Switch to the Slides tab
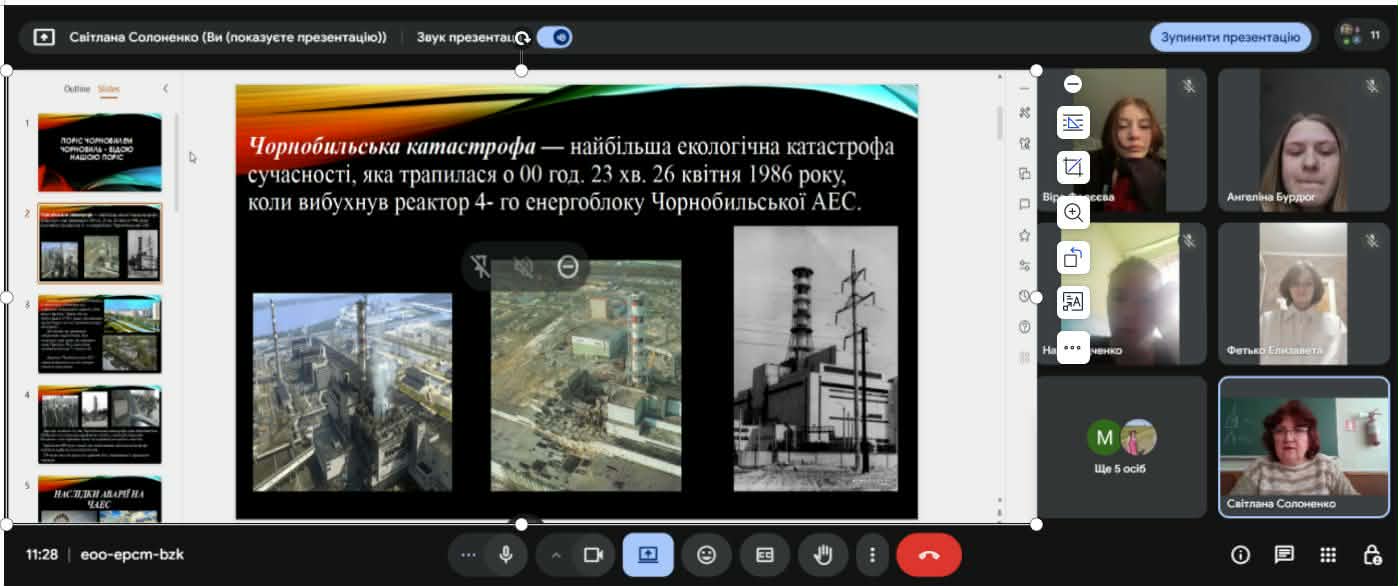 point(109,89)
